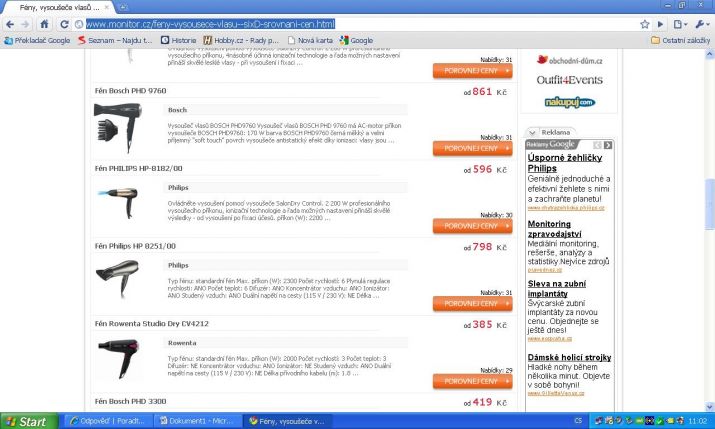This screenshot has height=429, width=715.
Task: Open Hobby.cz bookmark
Action: (x=241, y=40)
